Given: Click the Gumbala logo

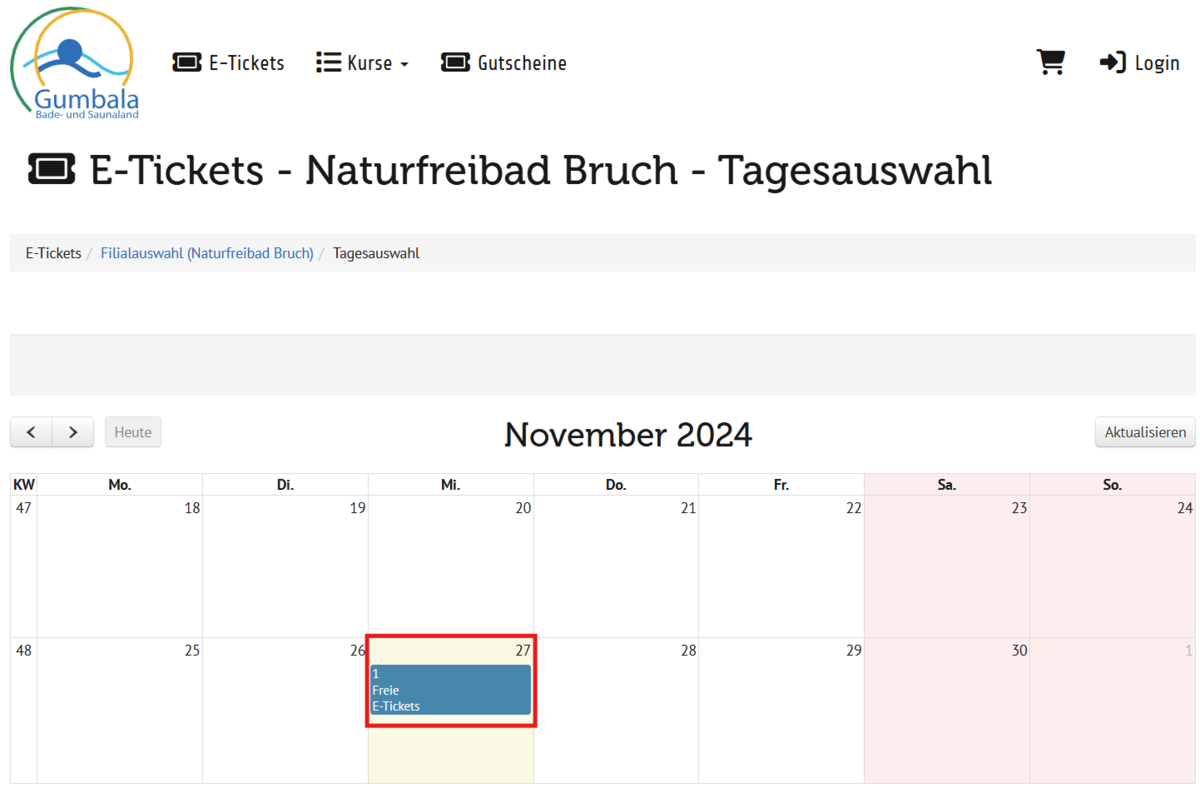Looking at the screenshot, I should [x=73, y=63].
